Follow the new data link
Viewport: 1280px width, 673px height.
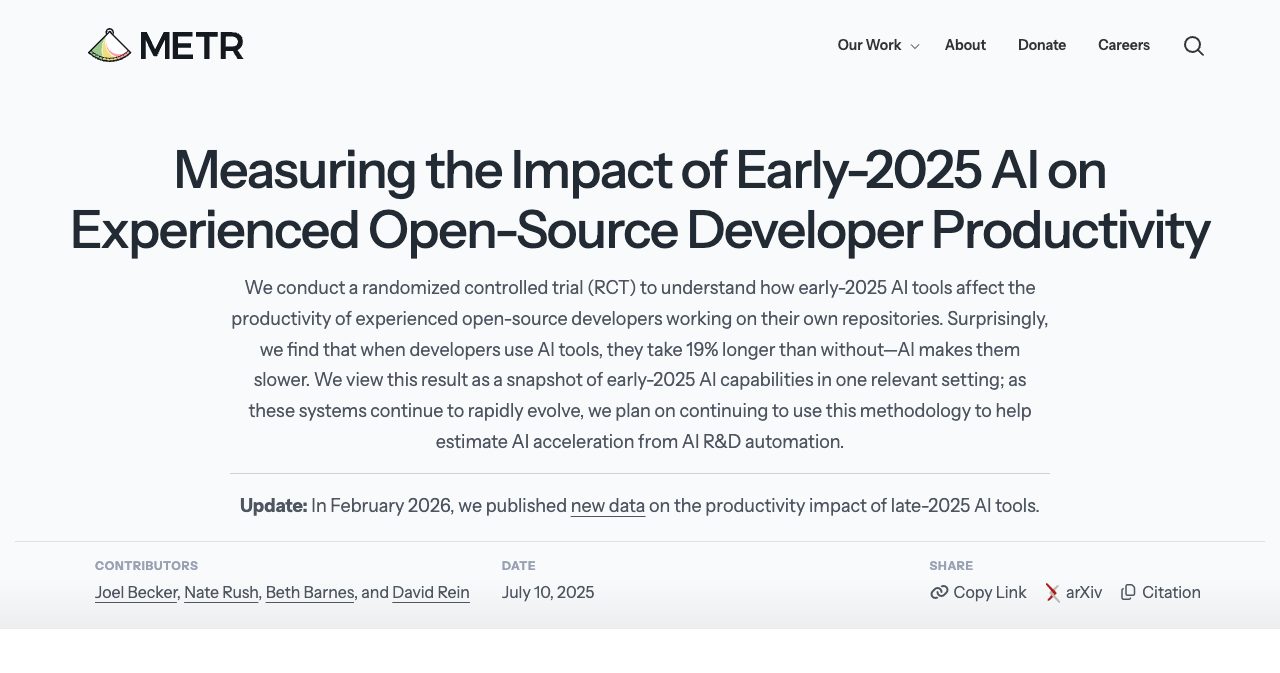[608, 506]
